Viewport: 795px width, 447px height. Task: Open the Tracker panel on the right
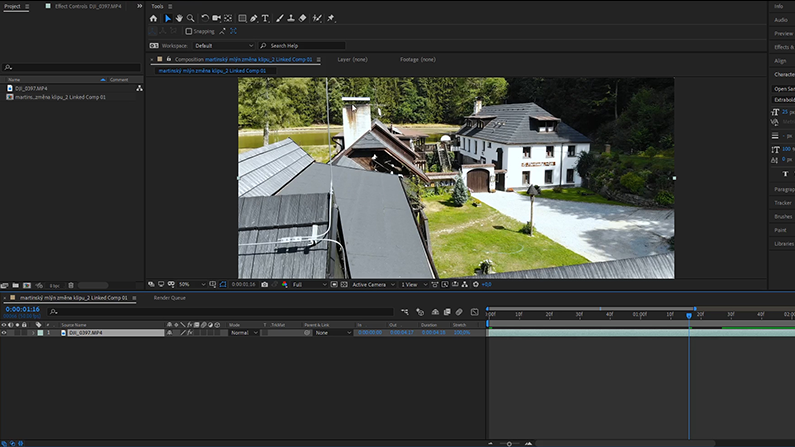tap(783, 203)
